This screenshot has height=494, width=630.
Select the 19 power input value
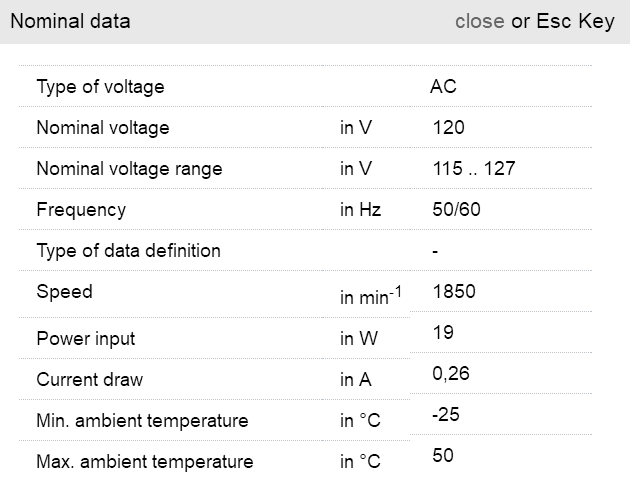coord(444,333)
